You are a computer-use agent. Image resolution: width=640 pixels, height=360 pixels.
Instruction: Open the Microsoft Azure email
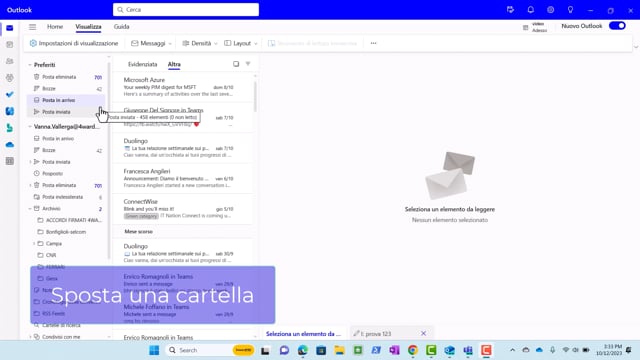click(182, 87)
